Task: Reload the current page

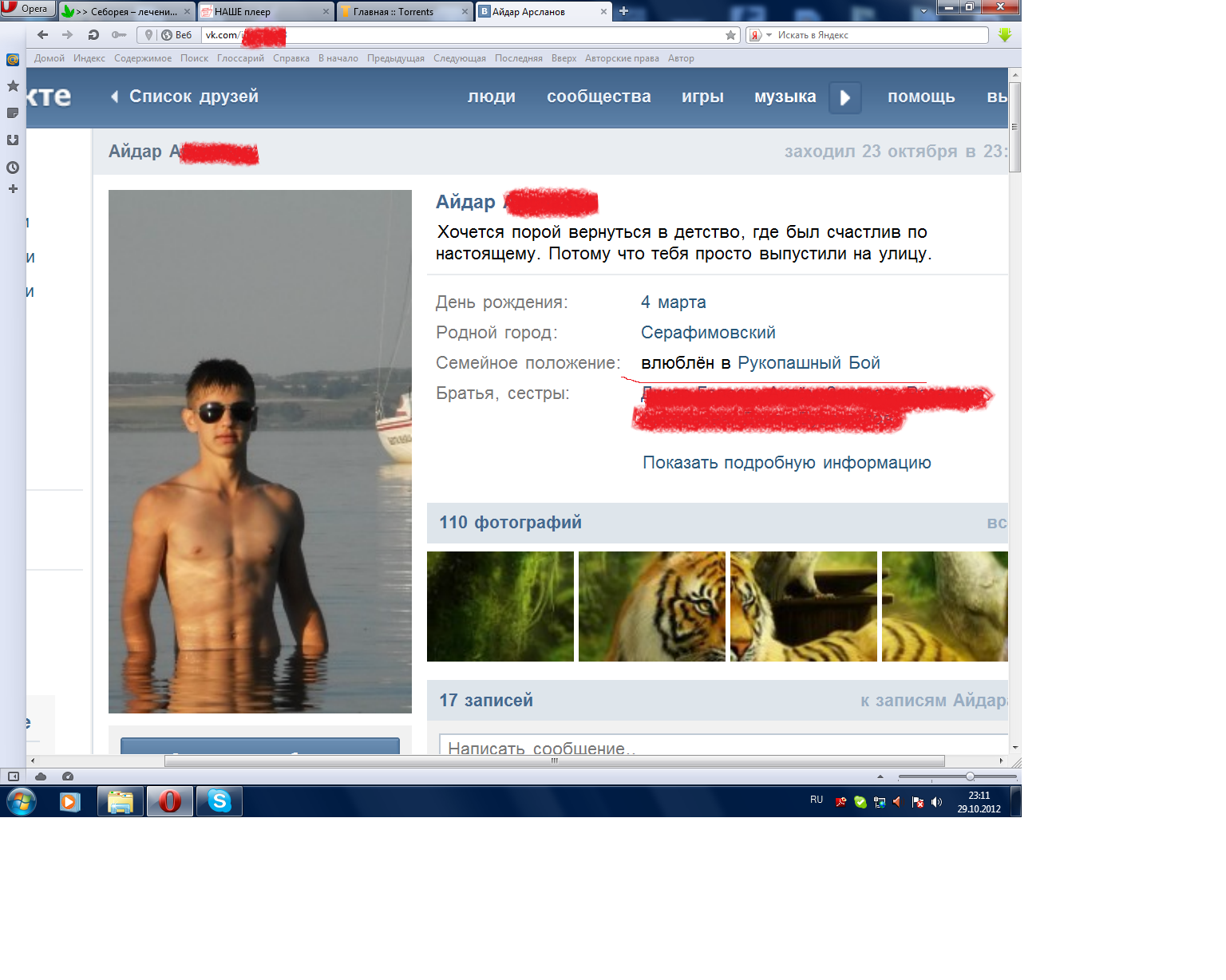Action: point(93,35)
